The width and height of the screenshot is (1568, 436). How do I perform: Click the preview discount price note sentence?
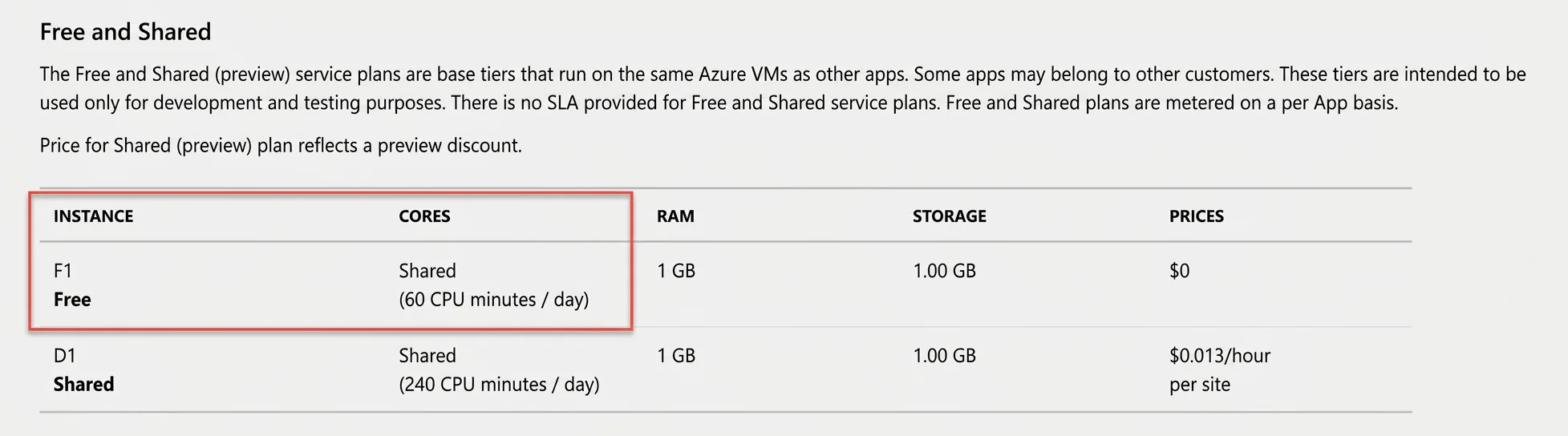[x=281, y=146]
